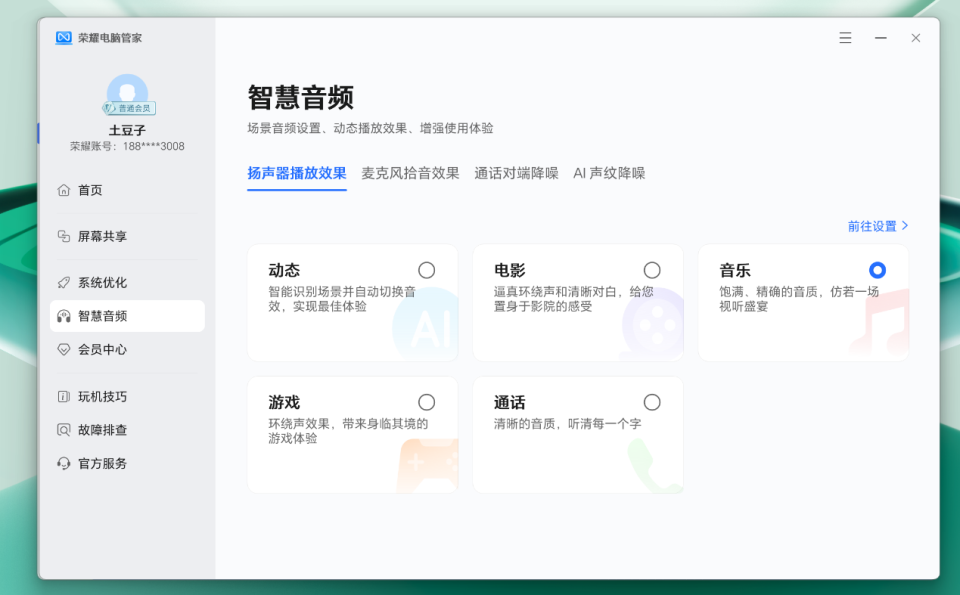The width and height of the screenshot is (960, 595).
Task: Open 官方服务 in the sidebar
Action: click(x=127, y=463)
